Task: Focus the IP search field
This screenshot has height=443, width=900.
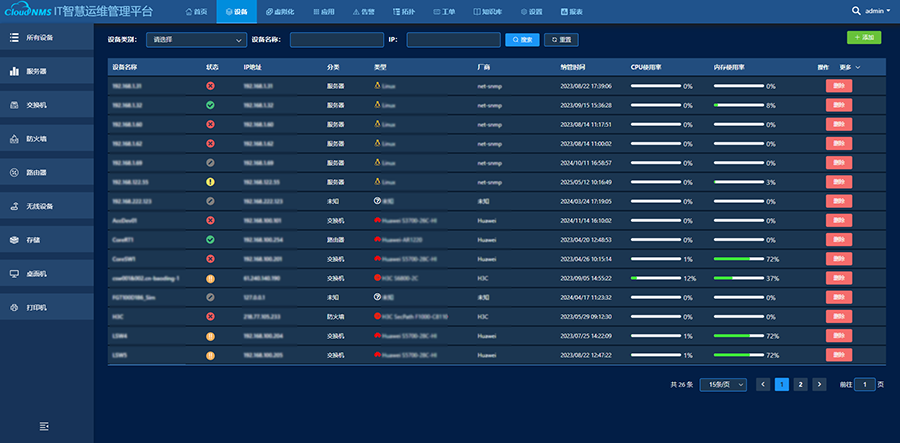Action: [x=453, y=40]
